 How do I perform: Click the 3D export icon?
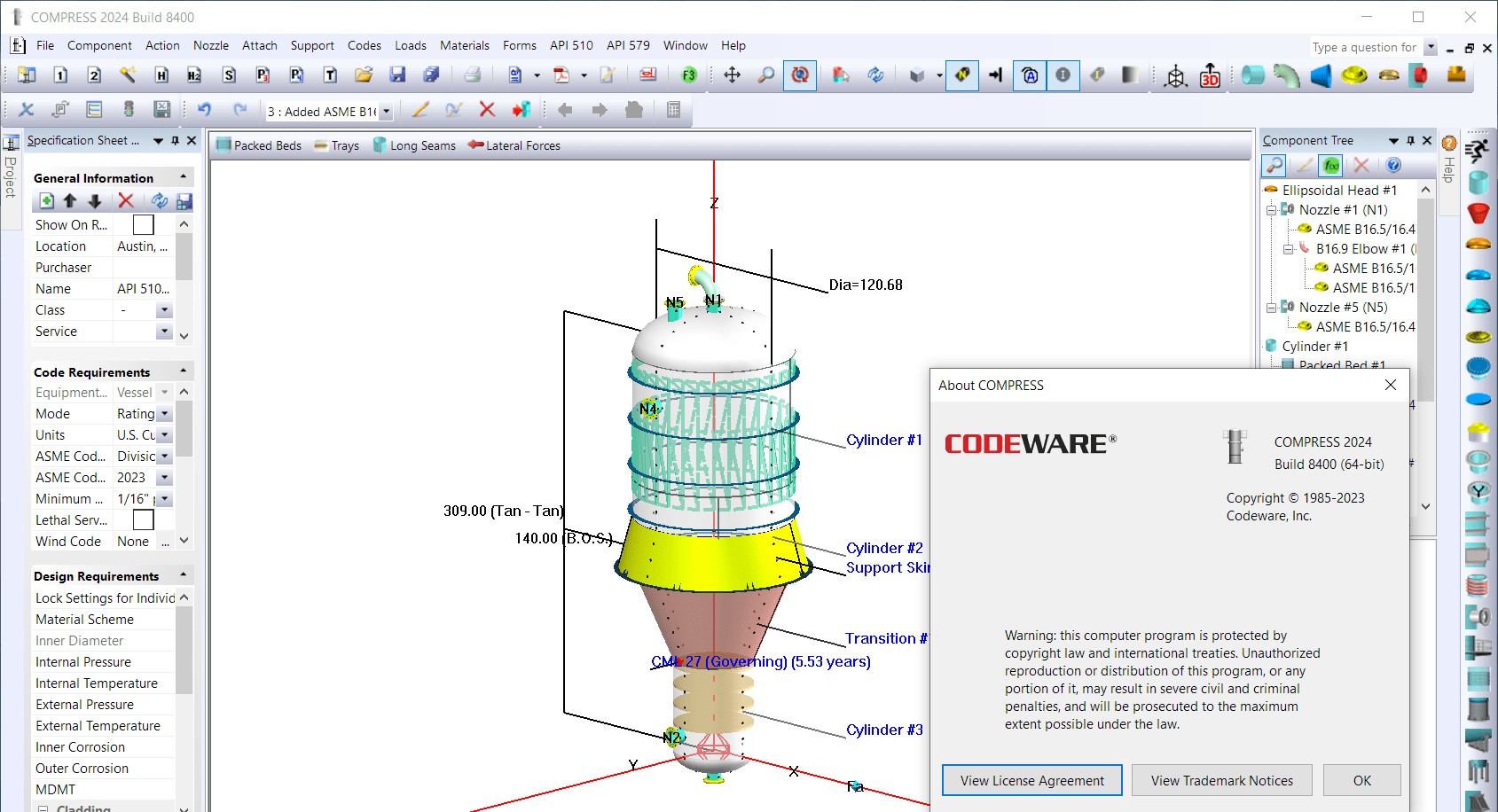tap(1210, 75)
